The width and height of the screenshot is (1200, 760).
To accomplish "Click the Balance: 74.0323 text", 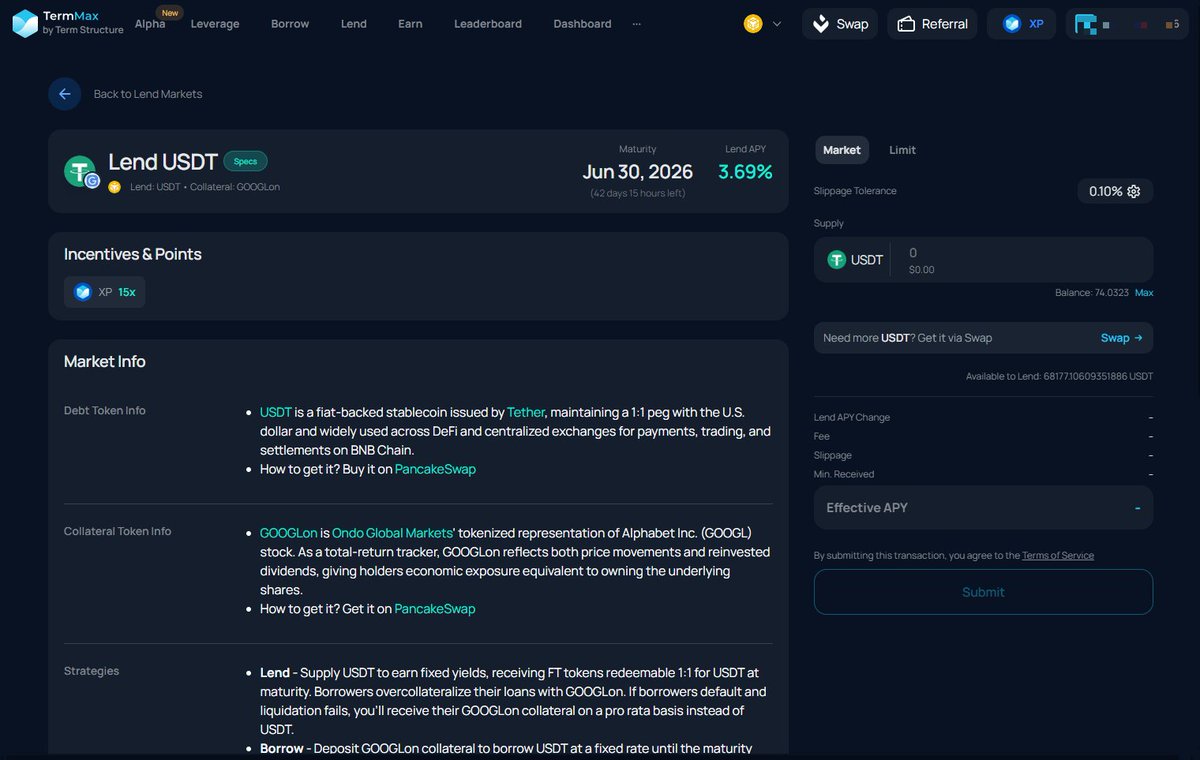I will (1091, 293).
